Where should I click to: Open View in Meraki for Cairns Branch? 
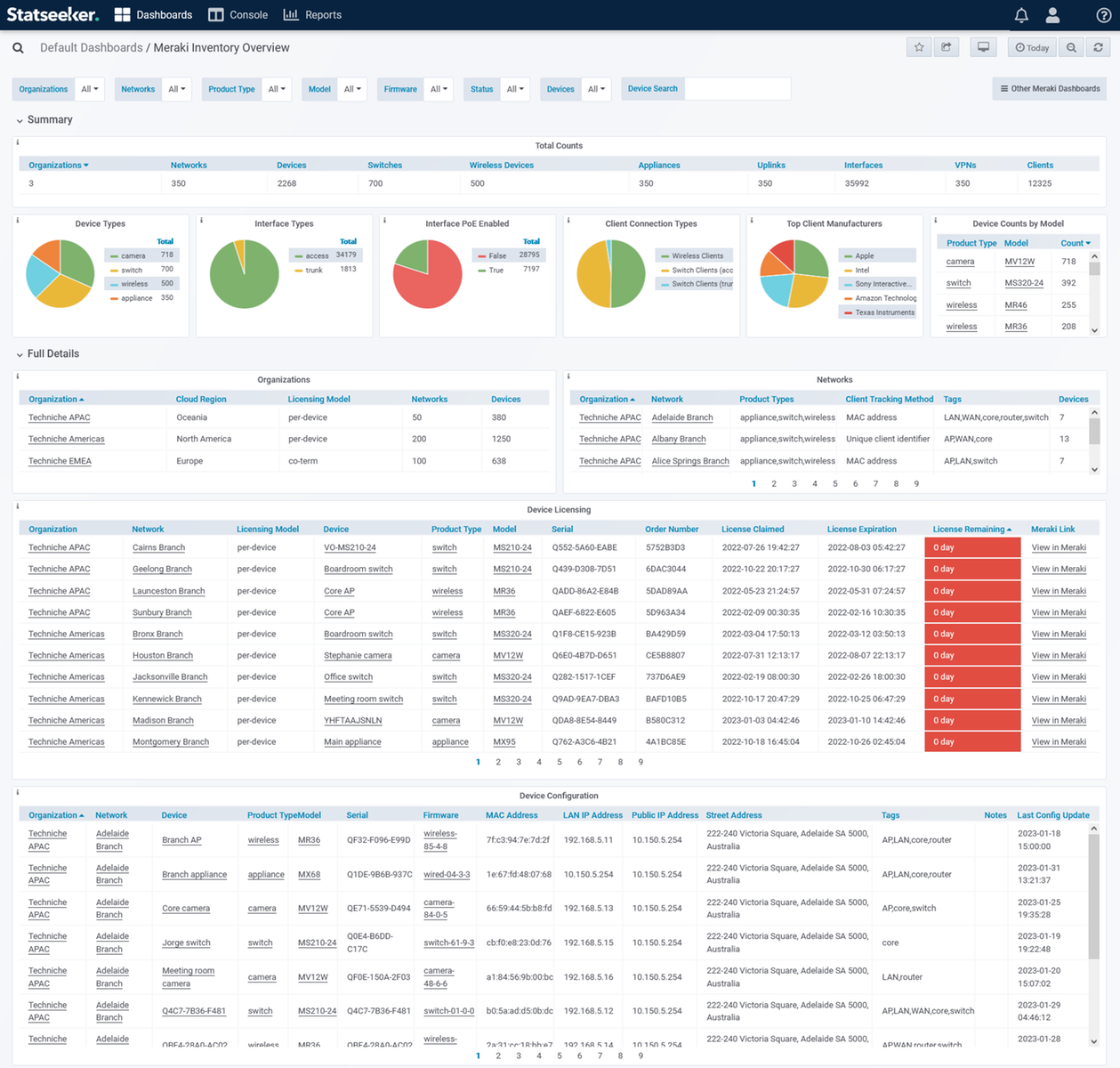point(1058,547)
